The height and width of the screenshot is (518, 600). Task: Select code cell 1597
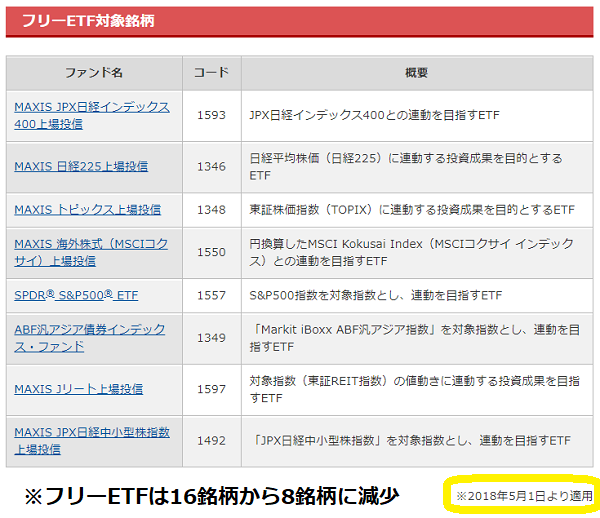point(212,389)
